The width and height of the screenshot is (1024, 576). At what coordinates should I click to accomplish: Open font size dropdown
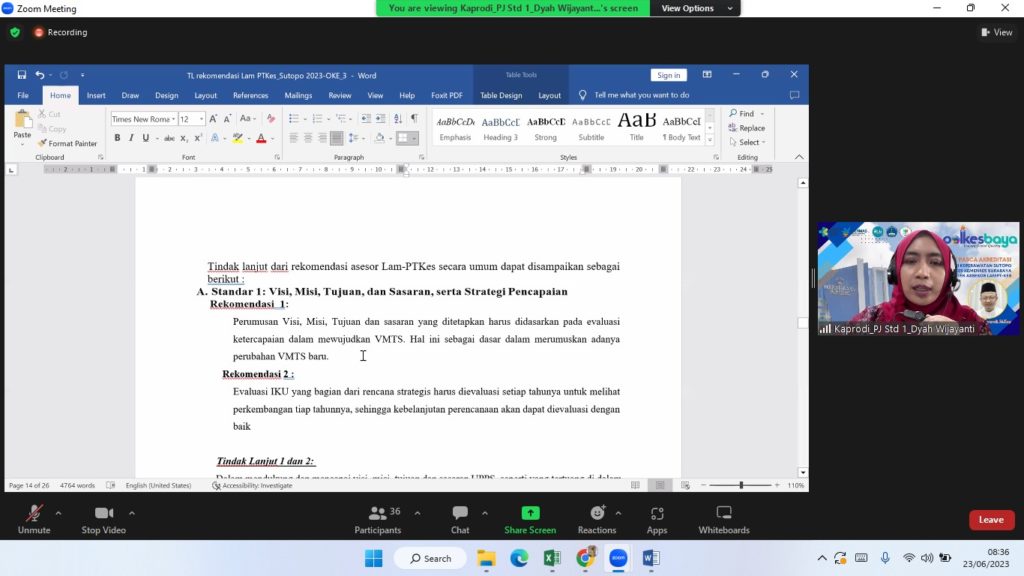click(x=201, y=119)
